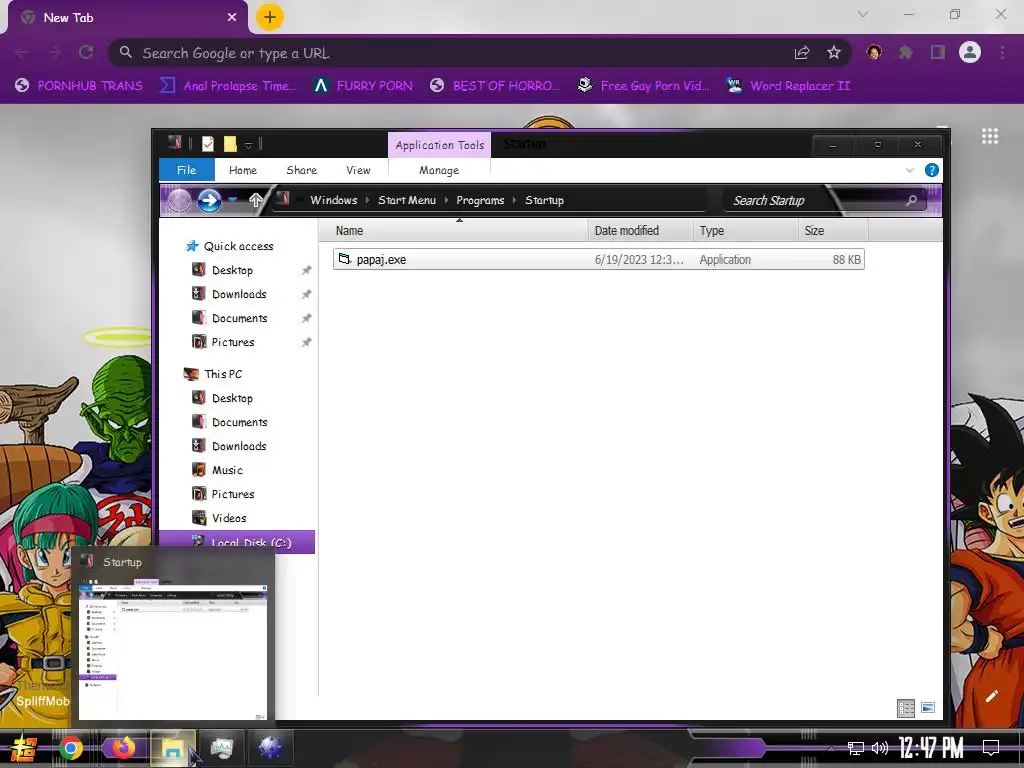This screenshot has height=768, width=1024.
Task: Expand the arrow after Programs breadcrumb
Action: coord(515,200)
